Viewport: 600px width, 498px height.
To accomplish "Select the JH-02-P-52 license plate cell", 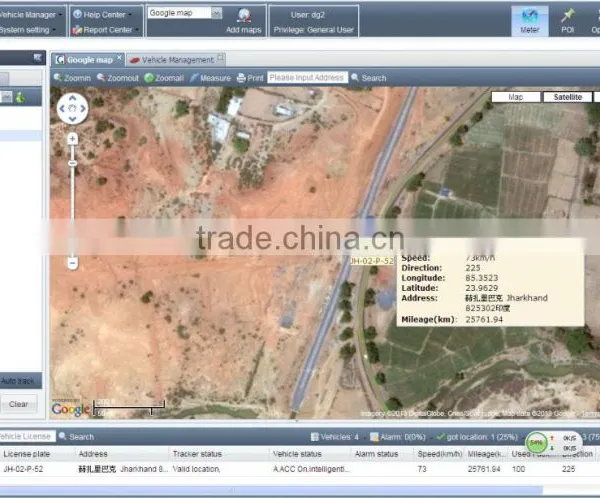I will click(23, 469).
